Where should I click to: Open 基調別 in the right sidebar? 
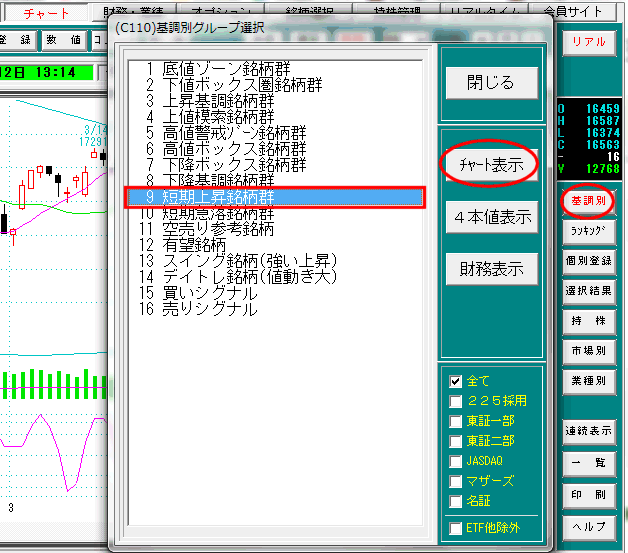coord(589,201)
